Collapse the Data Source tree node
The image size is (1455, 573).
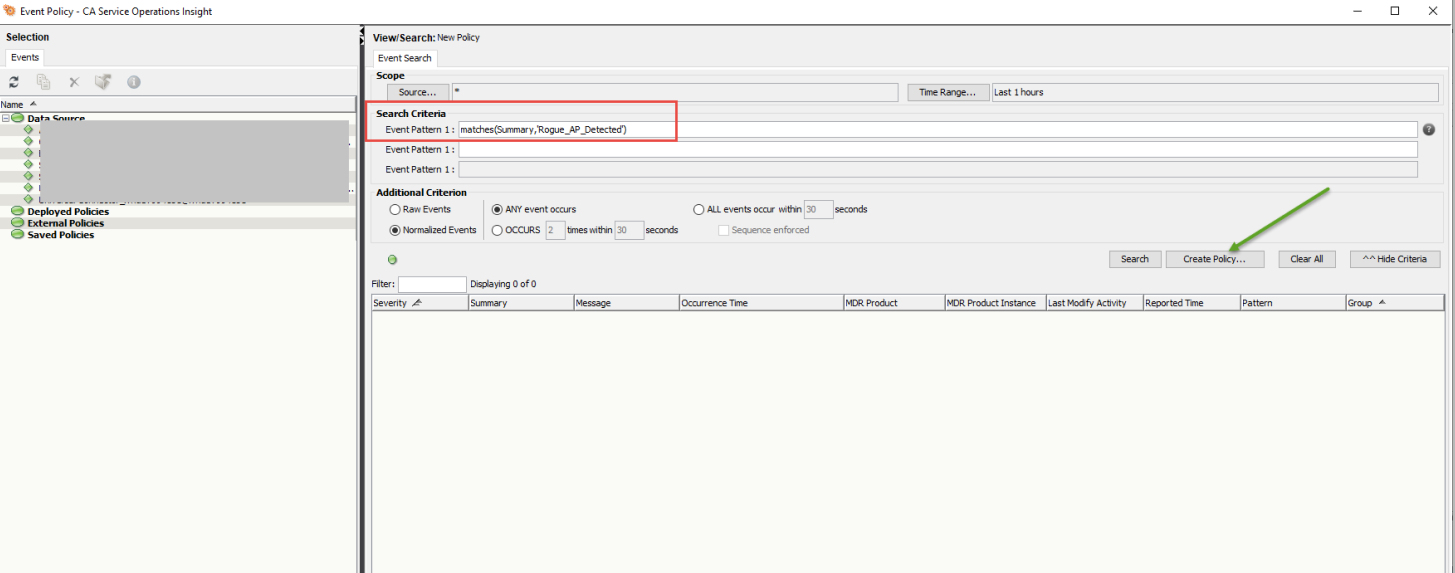pyautogui.click(x=6, y=119)
